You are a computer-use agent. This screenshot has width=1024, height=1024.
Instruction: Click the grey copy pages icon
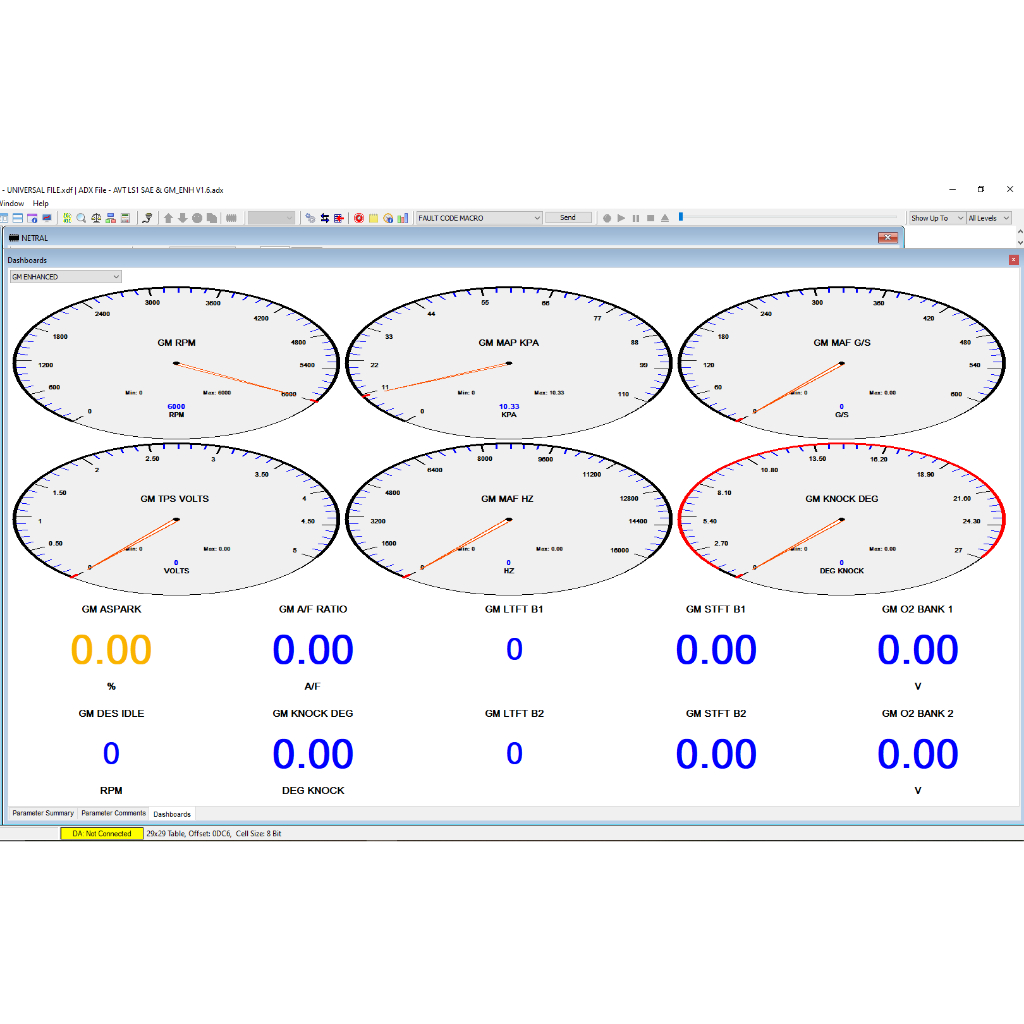212,218
